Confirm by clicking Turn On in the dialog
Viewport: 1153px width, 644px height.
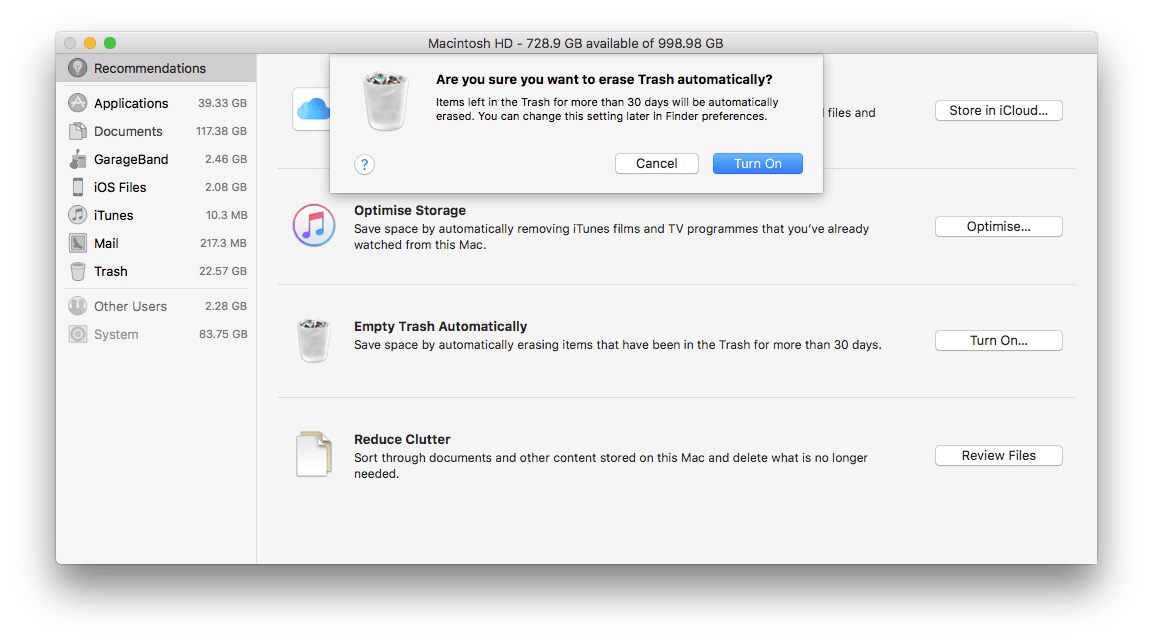coord(757,163)
